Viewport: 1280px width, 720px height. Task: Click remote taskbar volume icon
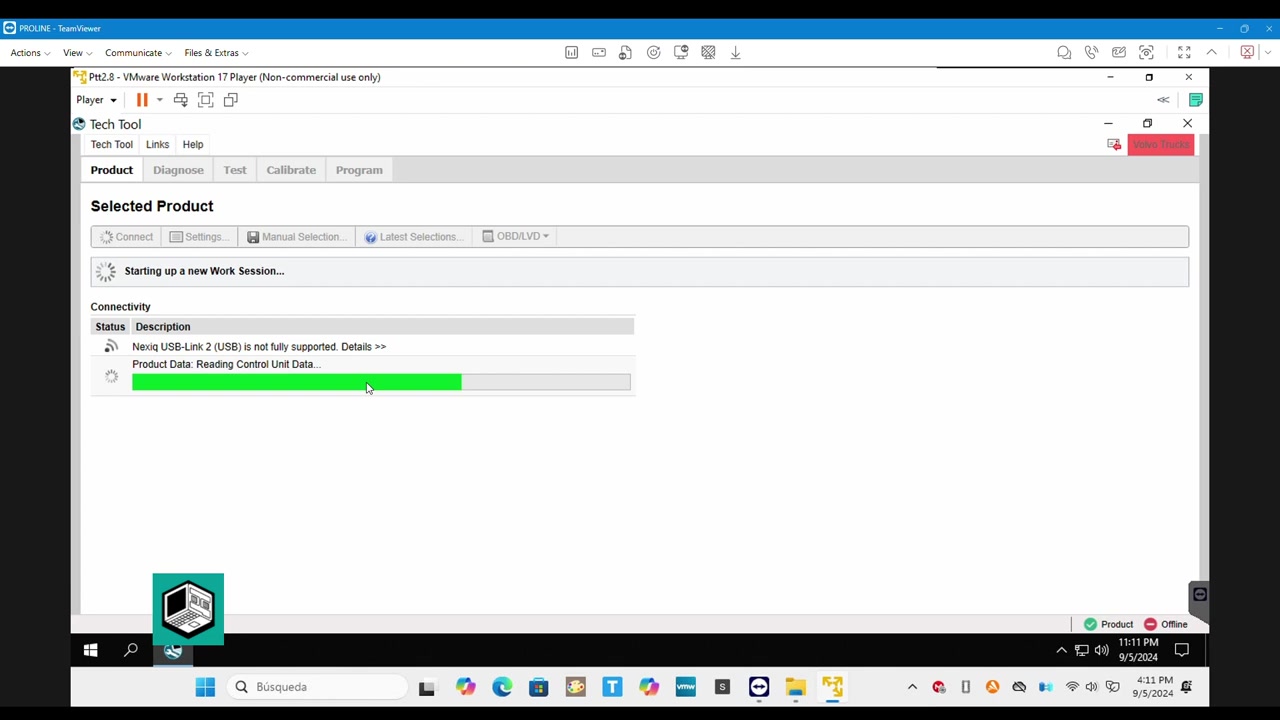[1101, 651]
